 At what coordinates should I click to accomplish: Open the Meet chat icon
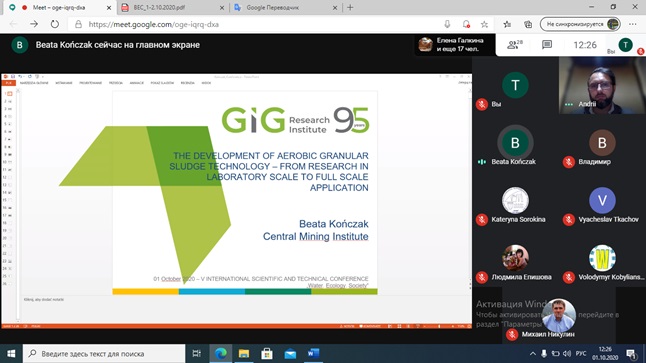[547, 44]
